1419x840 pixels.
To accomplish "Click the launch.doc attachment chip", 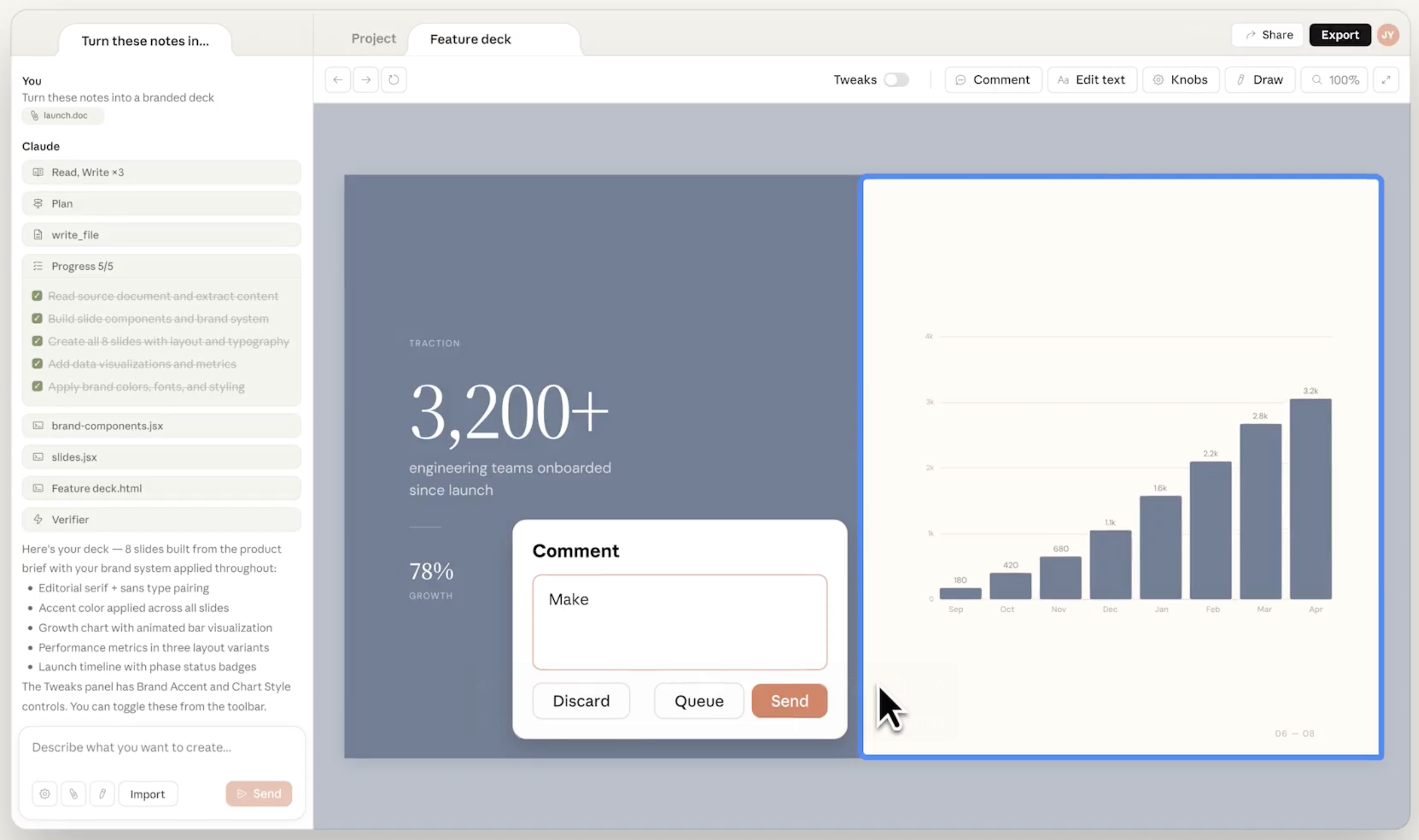I will [62, 115].
